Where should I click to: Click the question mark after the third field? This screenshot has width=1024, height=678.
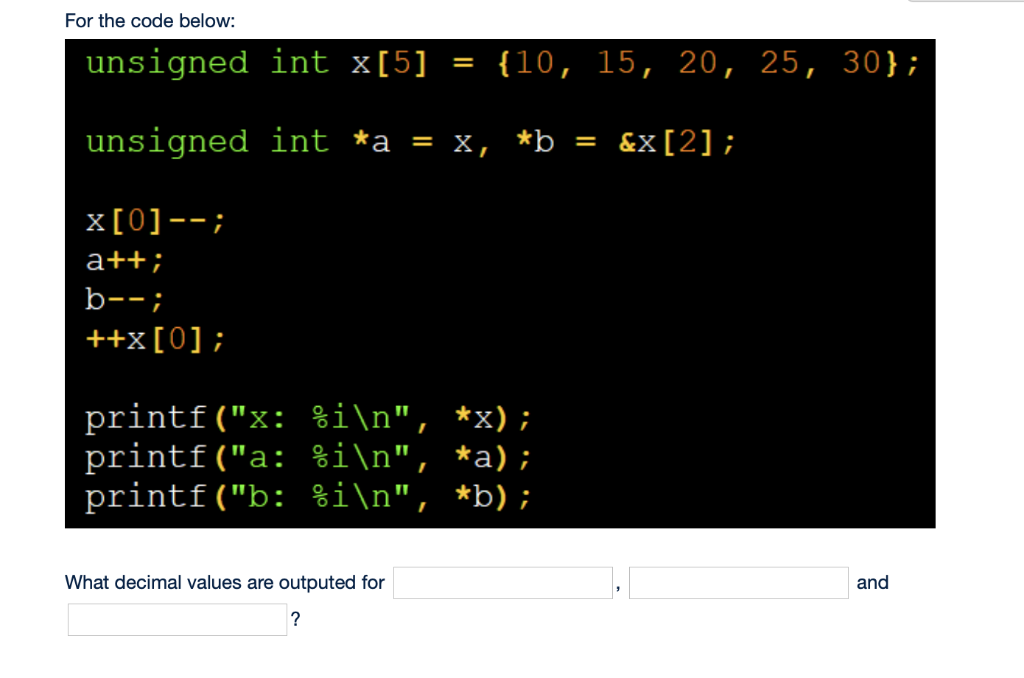pyautogui.click(x=295, y=619)
